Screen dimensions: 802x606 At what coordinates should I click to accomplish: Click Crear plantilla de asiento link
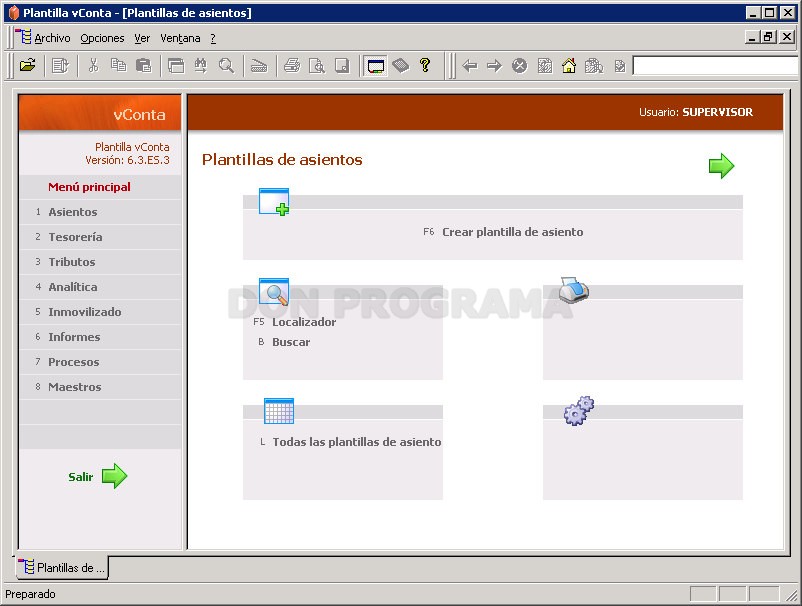click(x=513, y=232)
